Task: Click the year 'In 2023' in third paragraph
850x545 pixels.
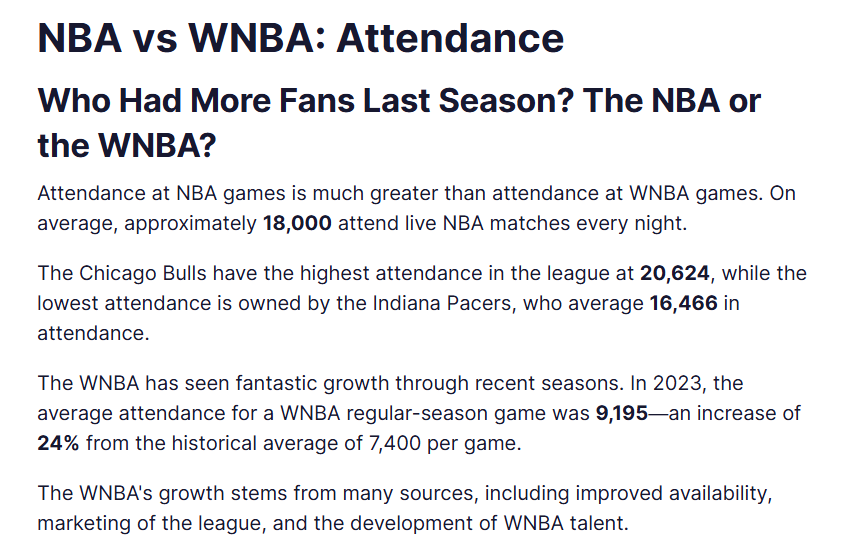Action: (667, 383)
